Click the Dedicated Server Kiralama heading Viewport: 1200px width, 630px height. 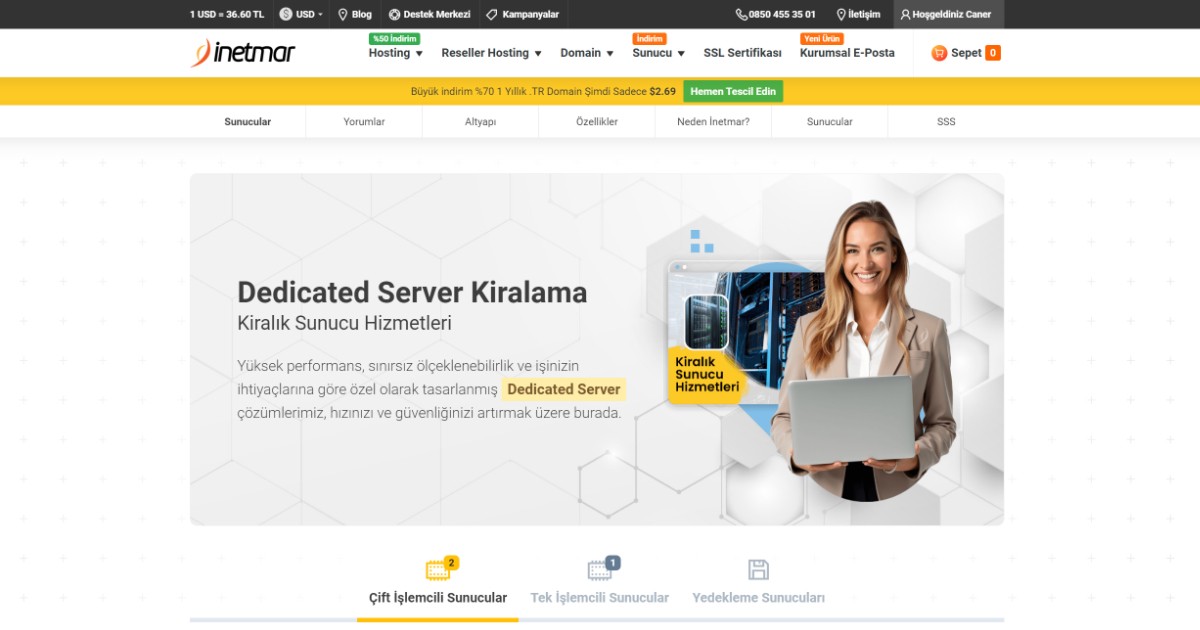coord(412,292)
